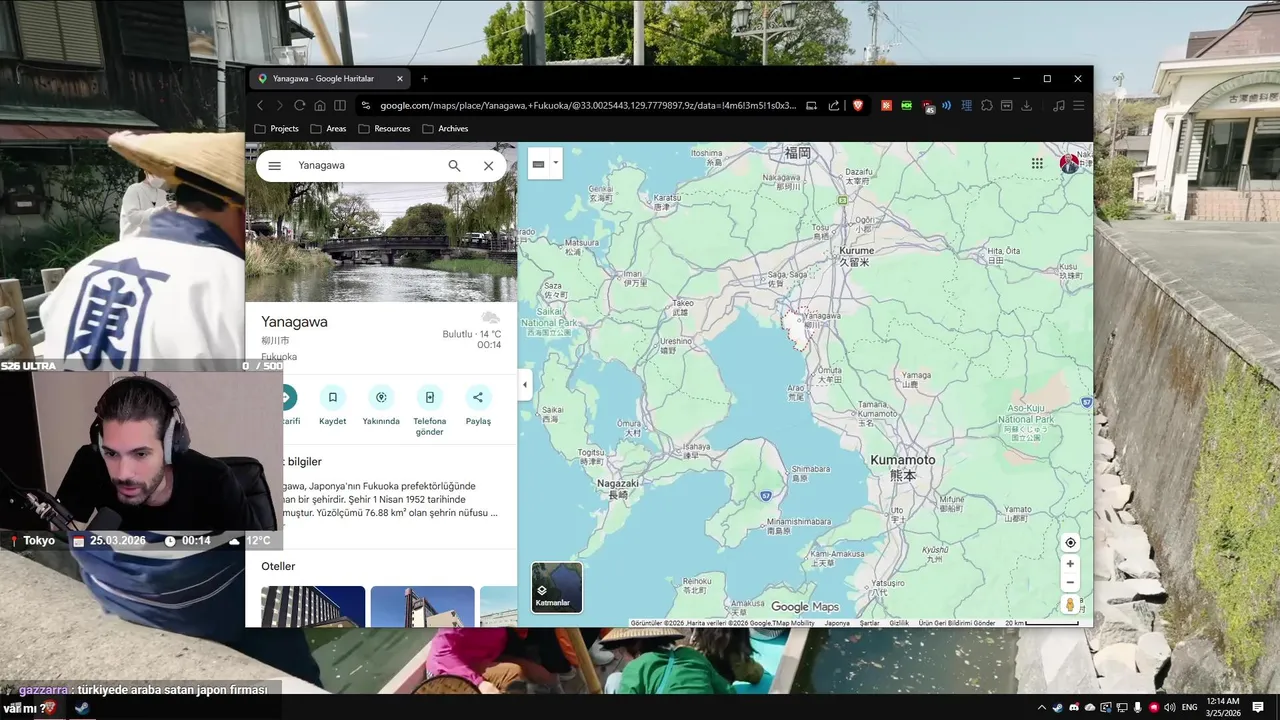Open site settings icon in address bar

pos(366,105)
